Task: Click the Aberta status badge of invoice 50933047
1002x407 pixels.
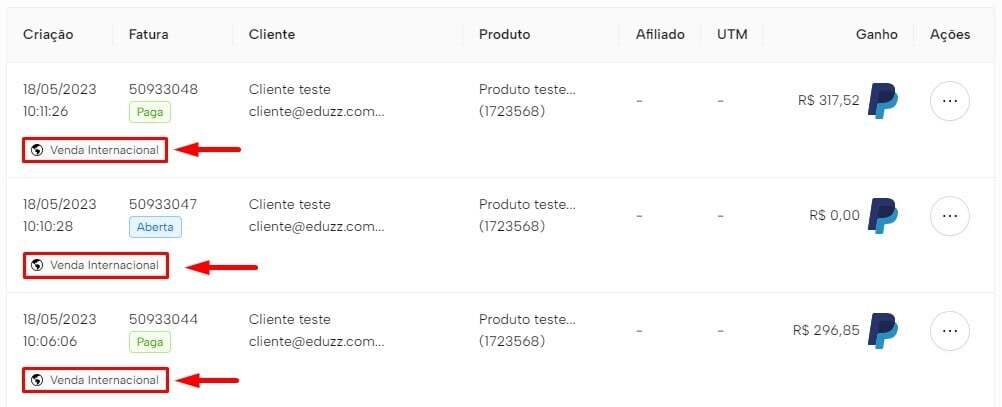Action: click(155, 227)
